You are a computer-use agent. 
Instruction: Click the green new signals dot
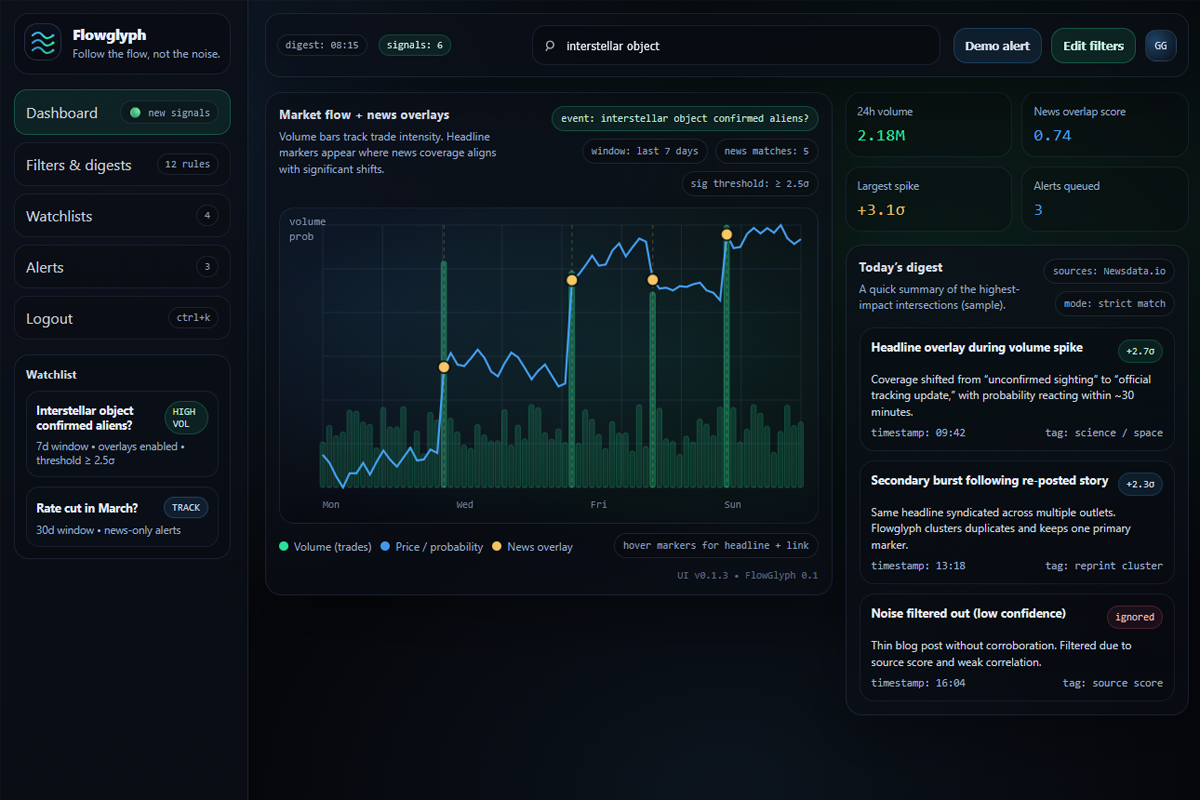(x=135, y=113)
